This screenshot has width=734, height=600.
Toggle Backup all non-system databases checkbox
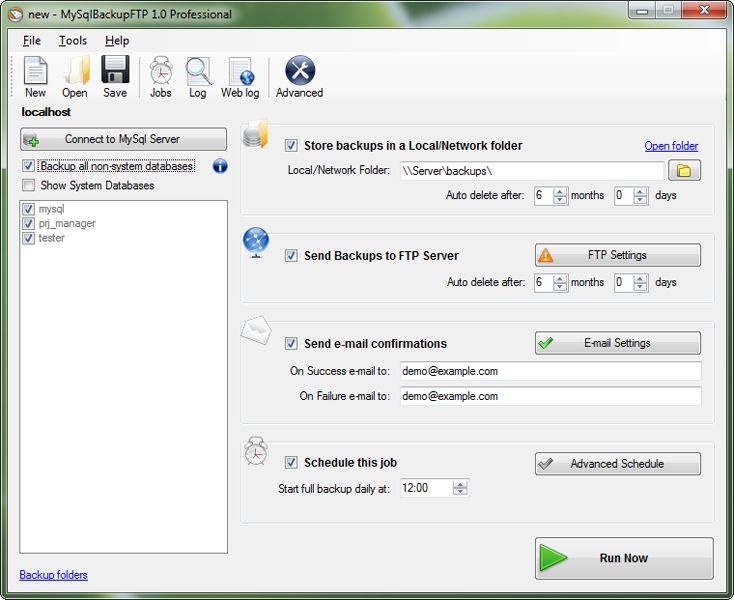pyautogui.click(x=29, y=166)
